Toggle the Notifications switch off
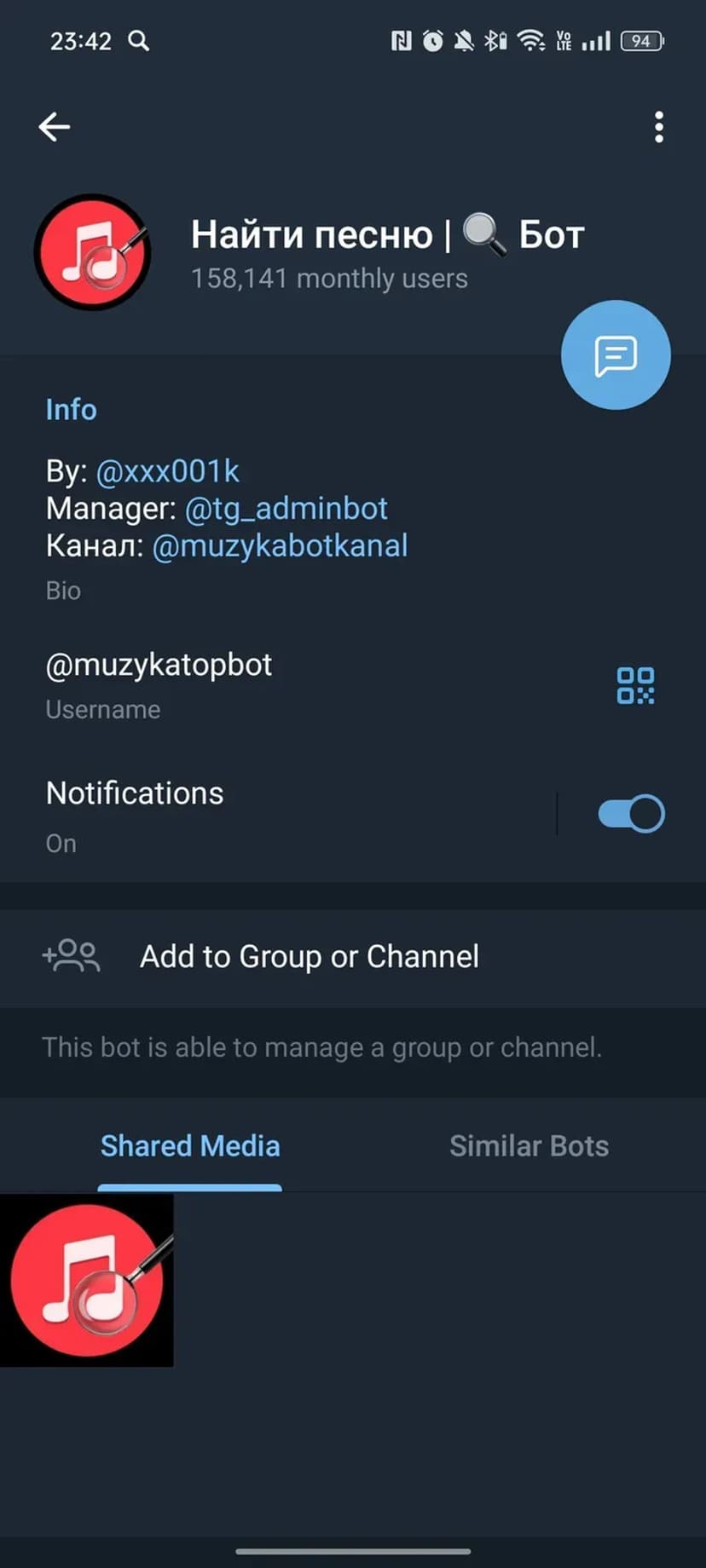 pyautogui.click(x=631, y=814)
